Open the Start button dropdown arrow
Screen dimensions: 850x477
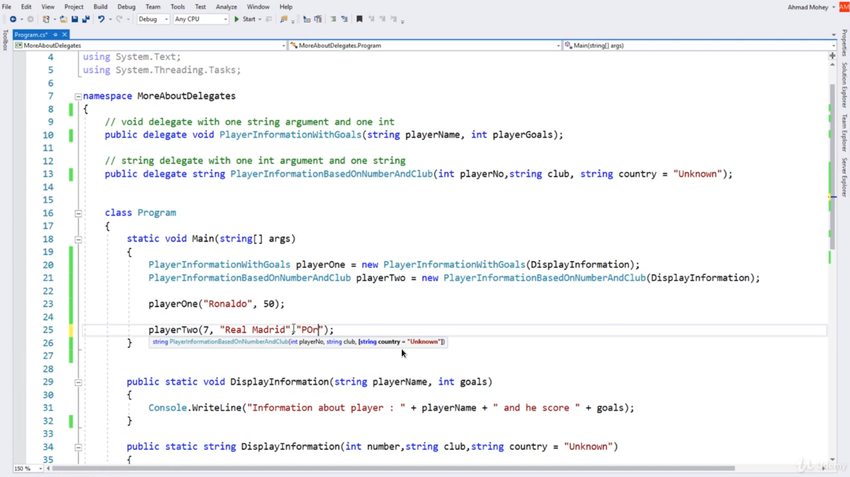point(260,20)
